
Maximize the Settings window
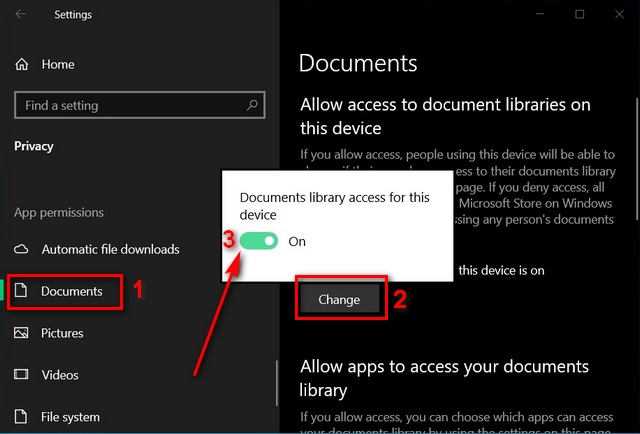point(580,14)
